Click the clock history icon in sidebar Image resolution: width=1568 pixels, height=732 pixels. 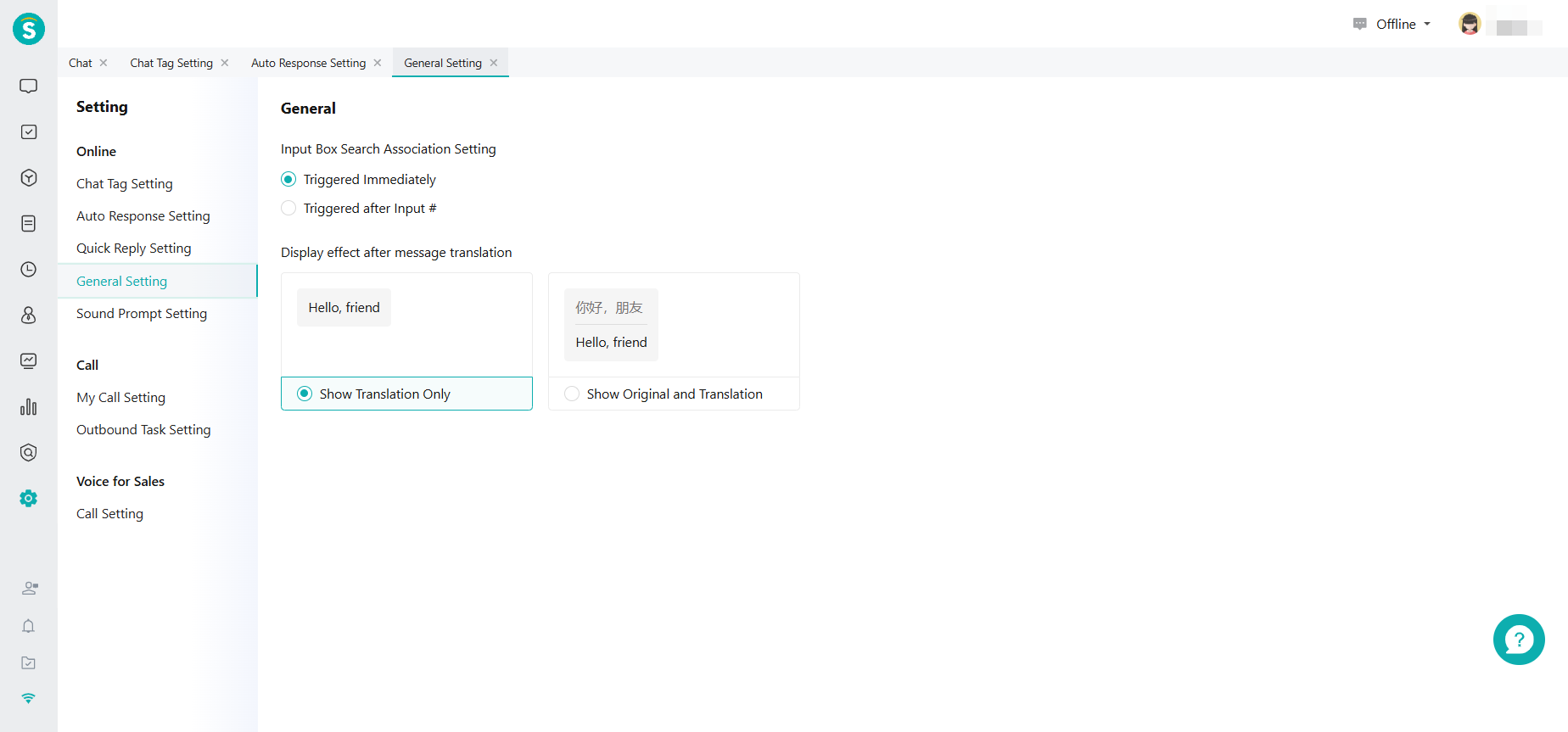[28, 269]
